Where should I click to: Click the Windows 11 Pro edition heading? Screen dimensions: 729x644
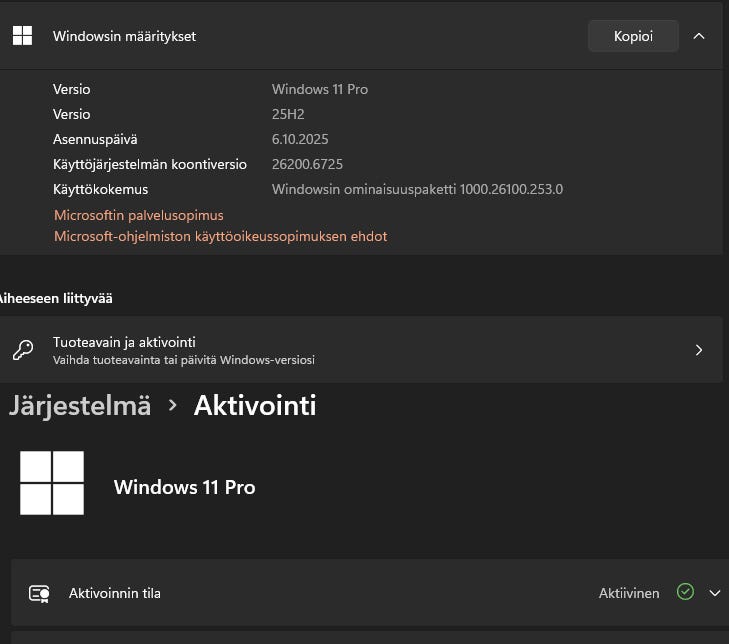tap(184, 487)
